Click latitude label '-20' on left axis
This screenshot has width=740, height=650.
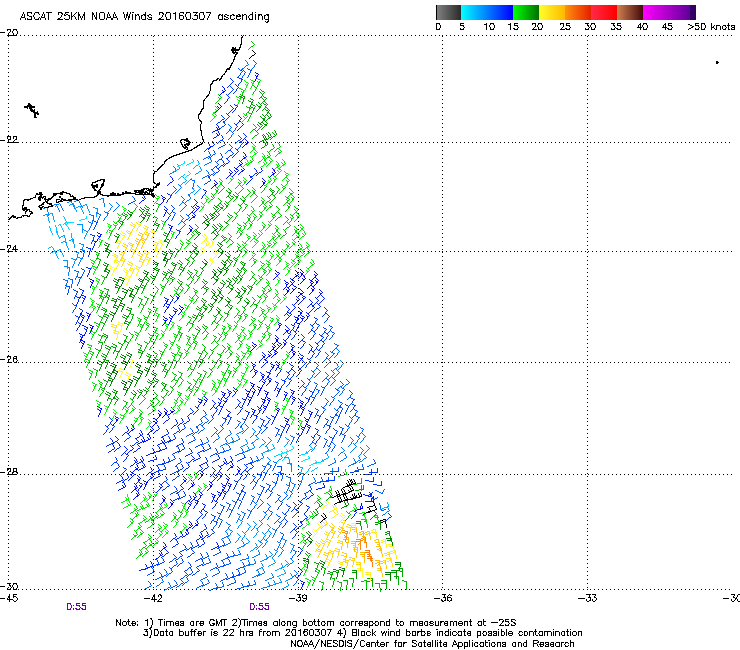(9, 33)
